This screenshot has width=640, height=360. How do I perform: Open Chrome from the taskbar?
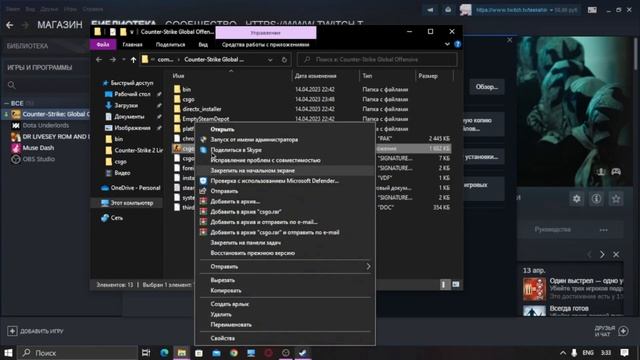pos(234,353)
